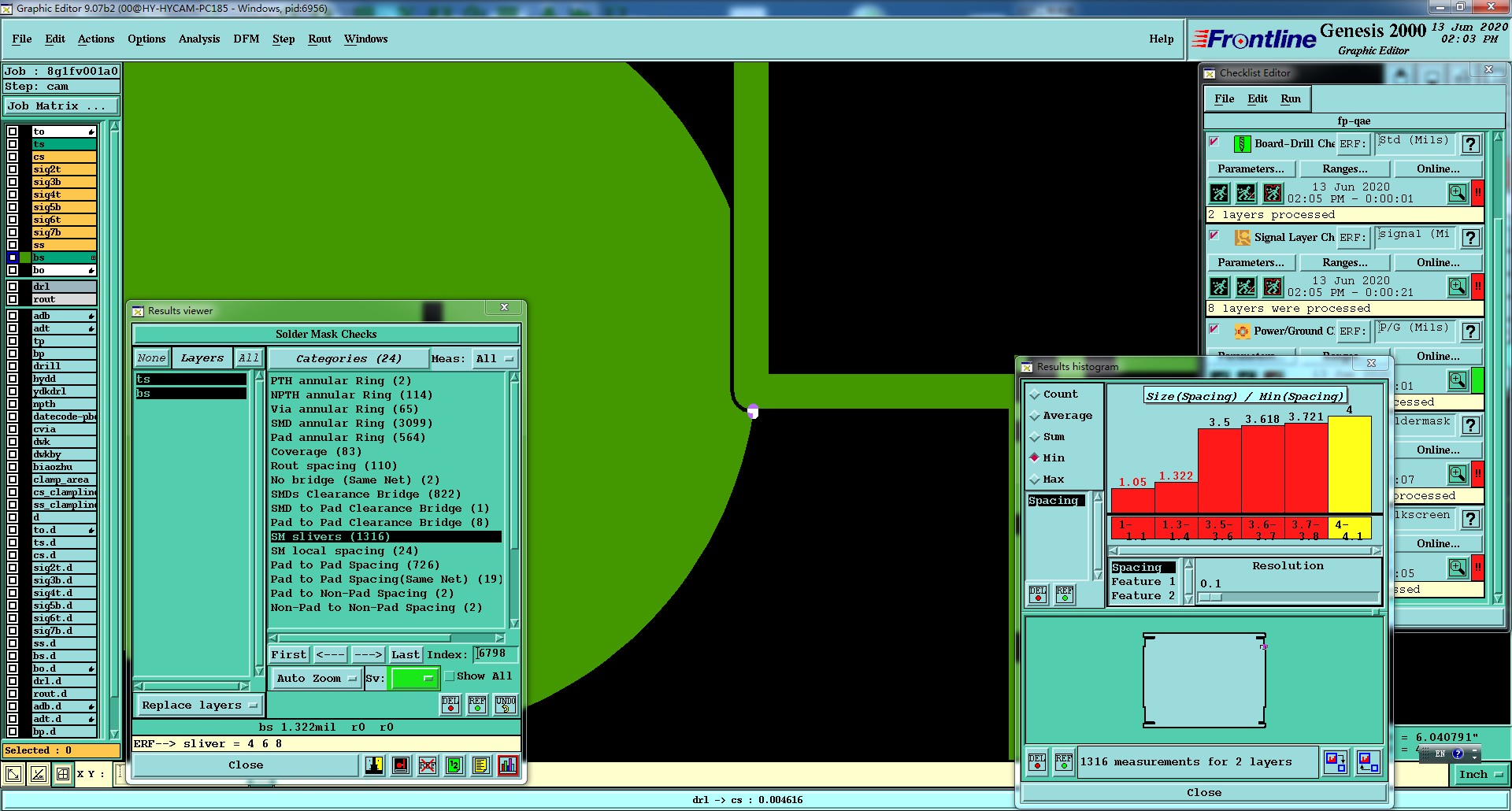Open help for Power/Ground Check question mark

[x=1470, y=331]
